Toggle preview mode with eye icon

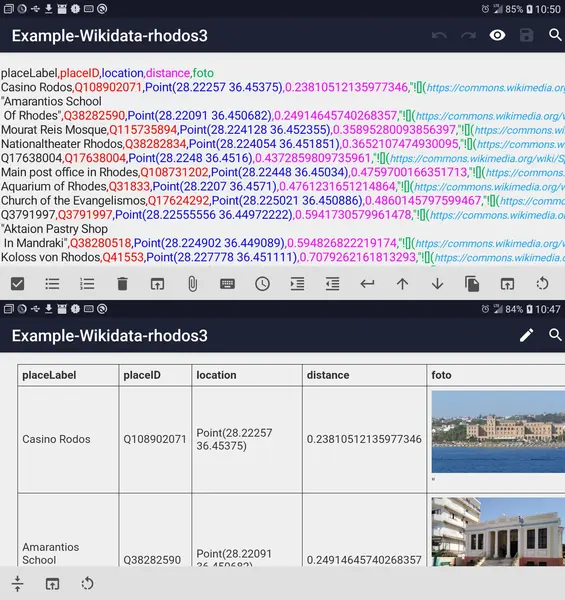497,36
